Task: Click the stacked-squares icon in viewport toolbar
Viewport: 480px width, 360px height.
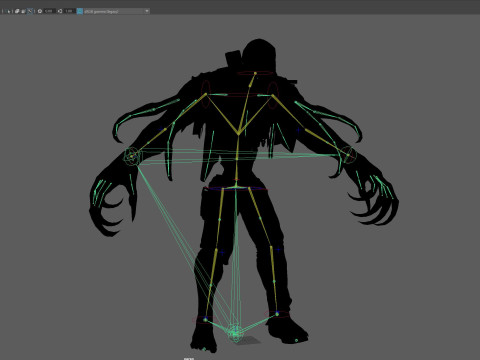Action: coord(17,11)
